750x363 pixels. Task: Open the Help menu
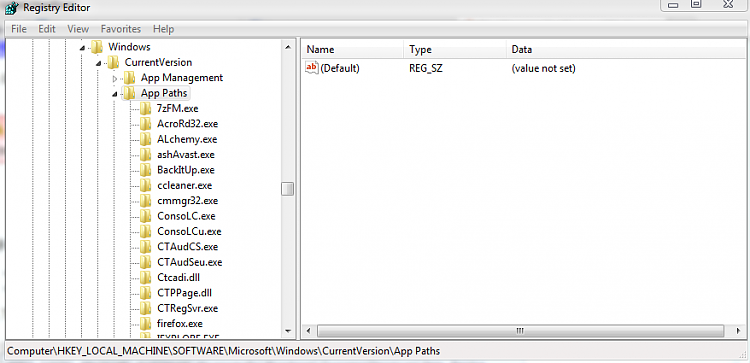click(164, 29)
